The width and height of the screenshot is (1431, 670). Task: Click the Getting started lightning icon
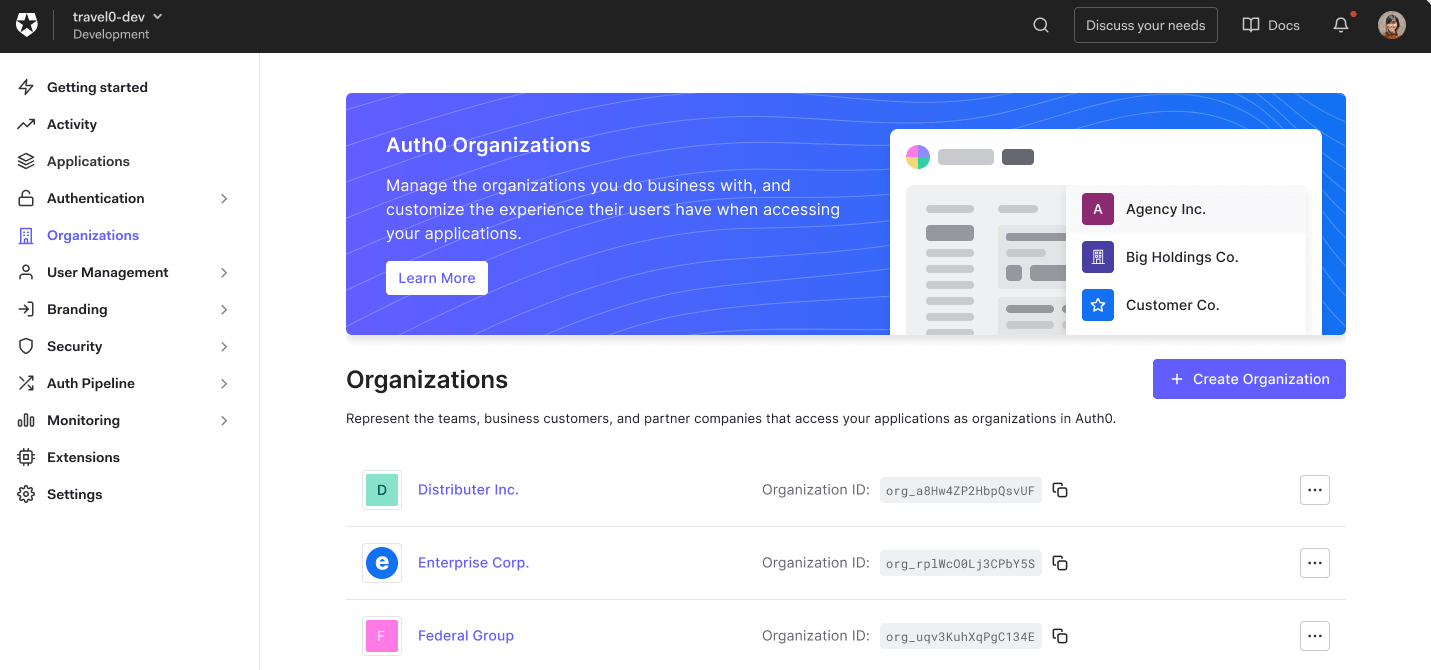click(x=26, y=87)
